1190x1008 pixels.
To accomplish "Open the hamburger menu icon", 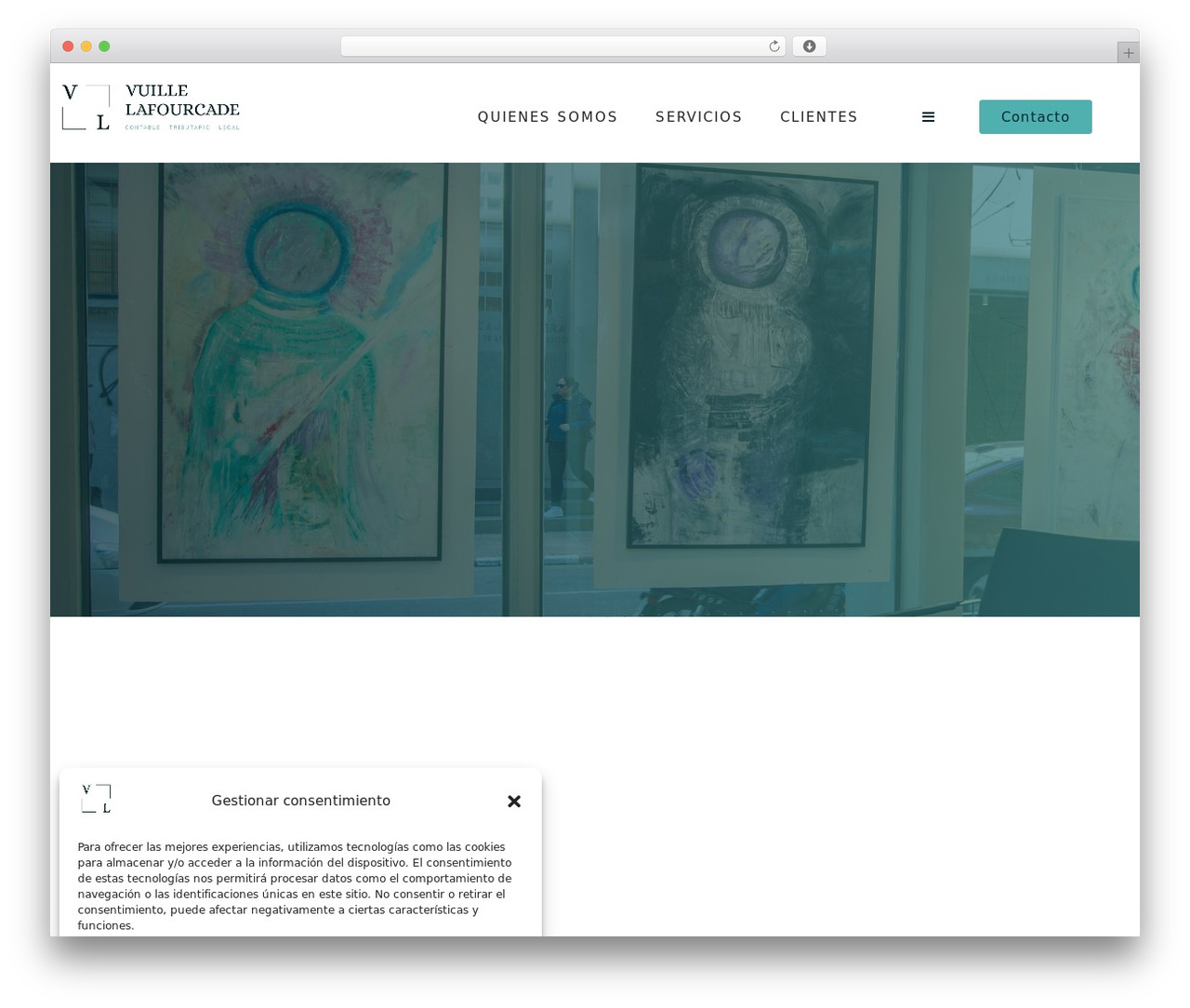I will point(928,117).
